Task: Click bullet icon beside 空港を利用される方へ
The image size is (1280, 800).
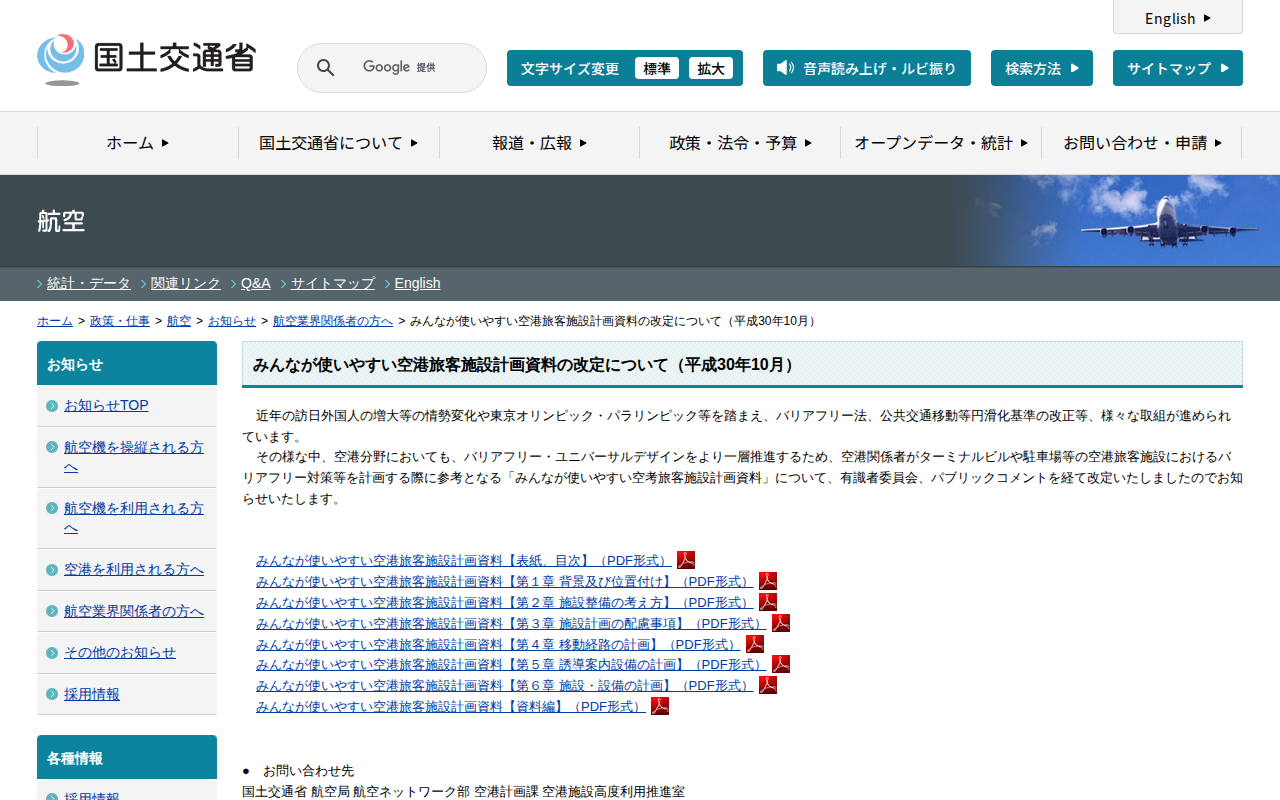Action: [52, 570]
